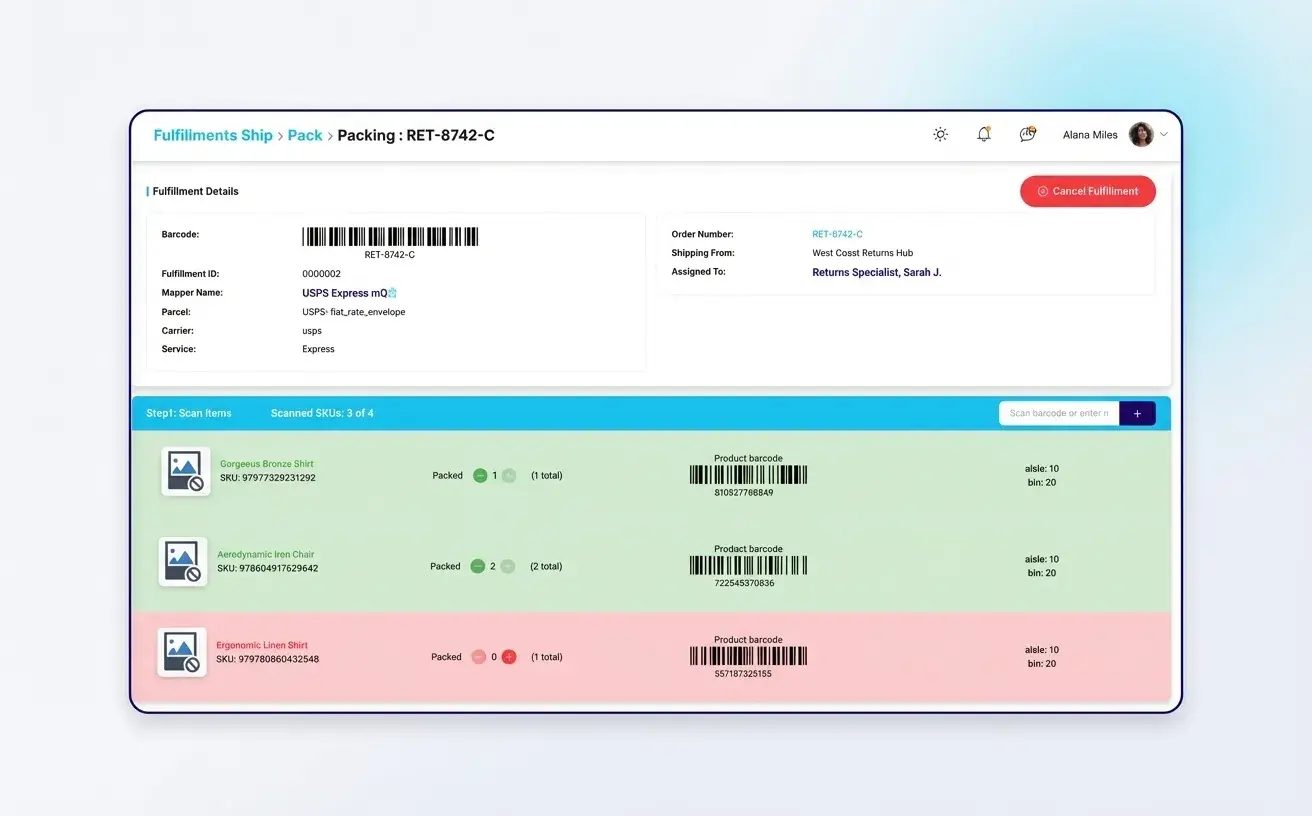1312x816 pixels.
Task: Switch to dark theme using the sun icon
Action: [x=939, y=133]
